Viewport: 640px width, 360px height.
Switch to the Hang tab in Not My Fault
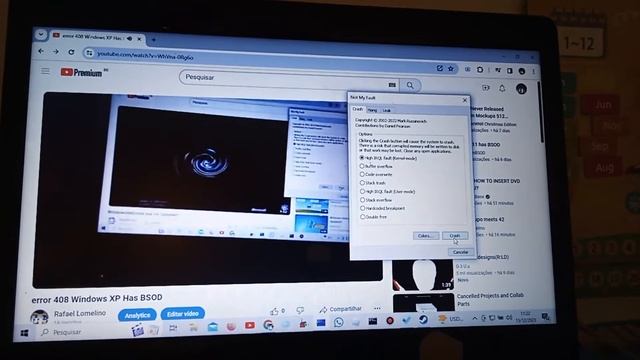[372, 110]
